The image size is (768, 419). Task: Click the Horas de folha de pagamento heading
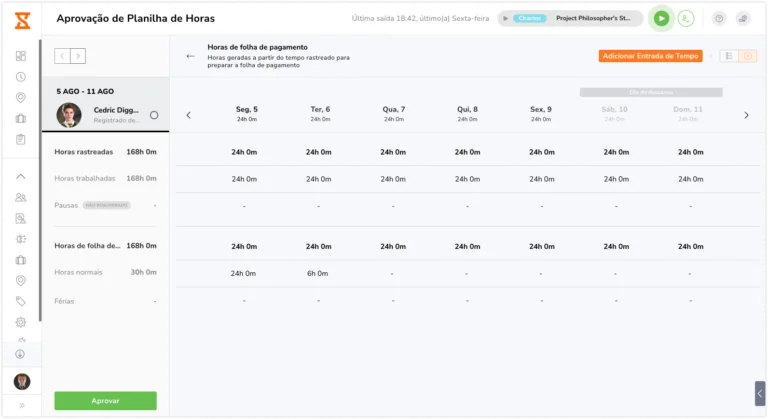coord(258,47)
